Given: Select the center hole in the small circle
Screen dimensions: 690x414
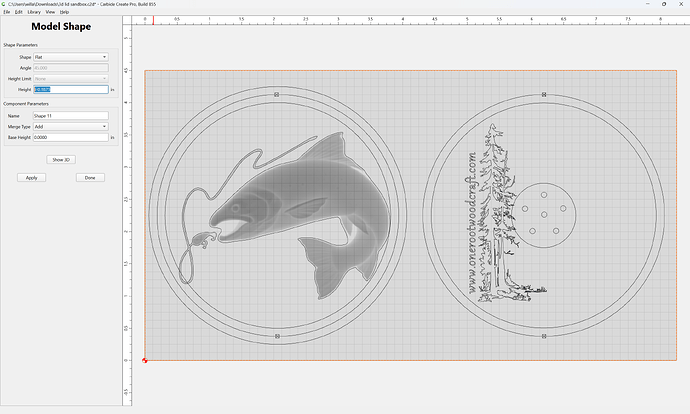Looking at the screenshot, I should [544, 215].
